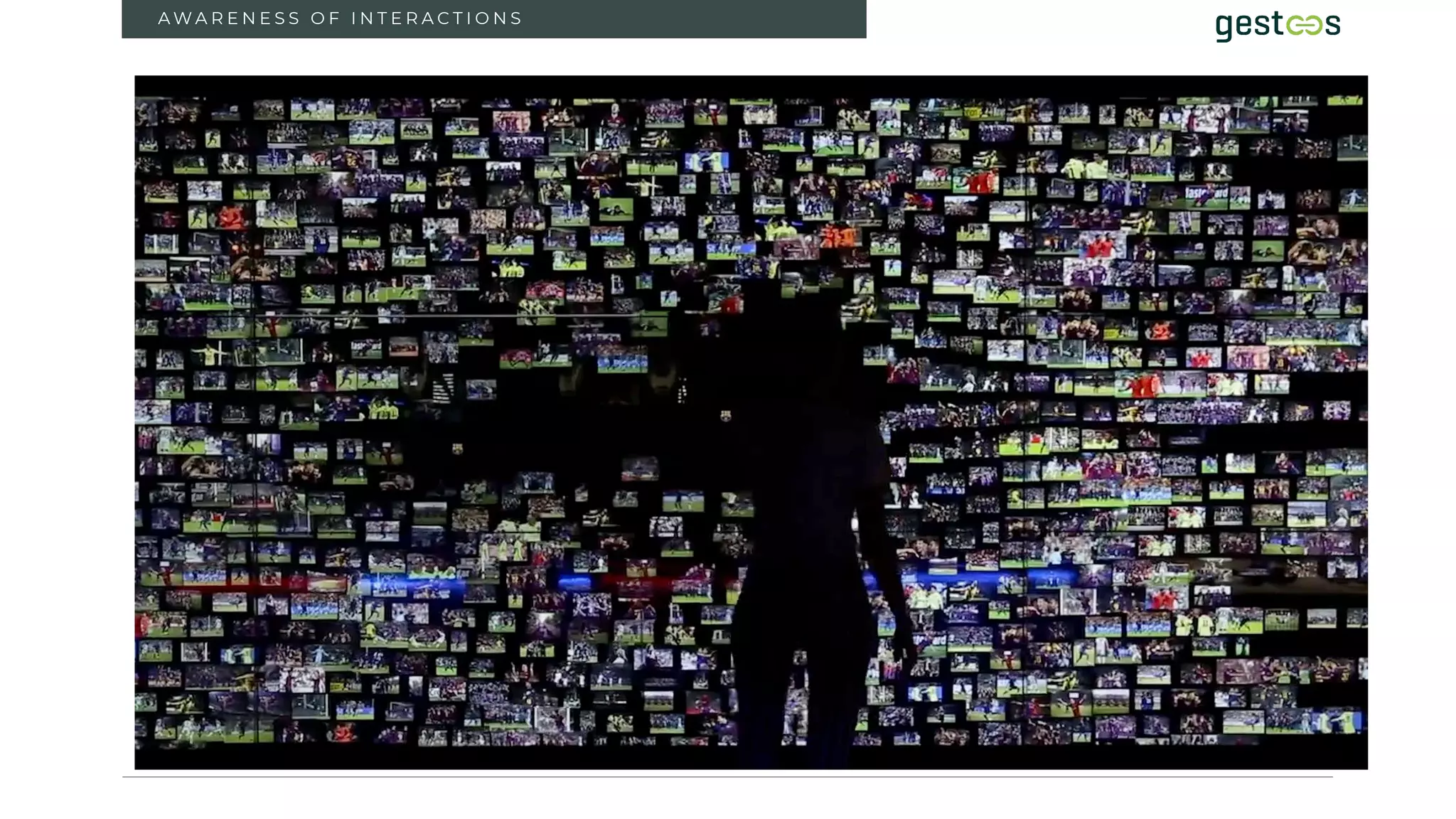Click the green infinity symbol in the gestoos logo
Screen dimensions: 1456x819
coord(1305,26)
